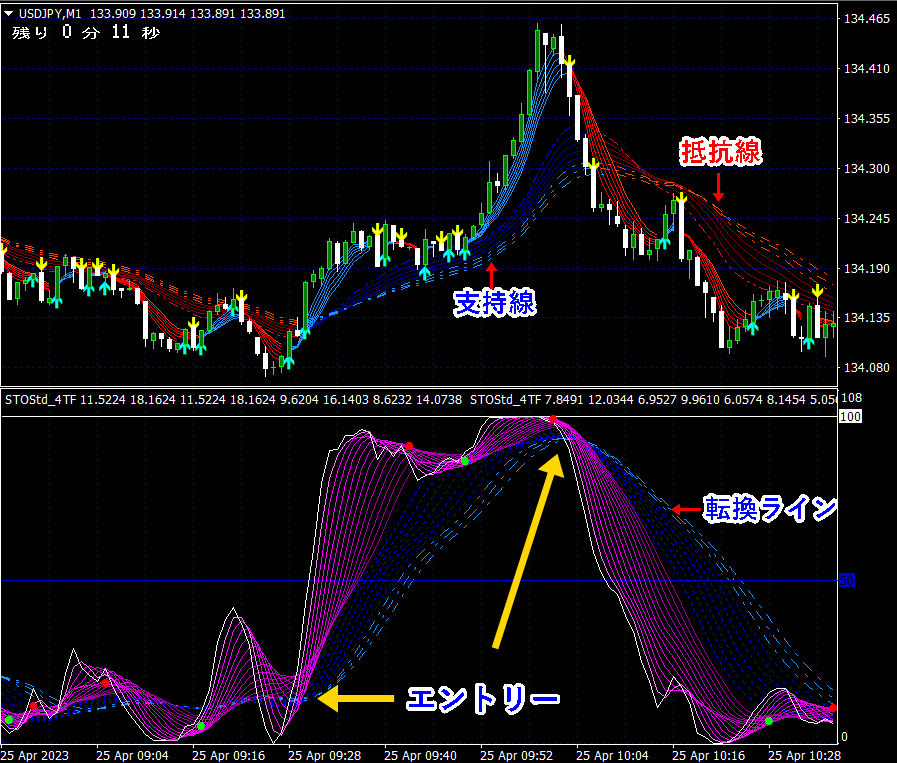Click the 25 Apr 09:52 time label
897x763 pixels.
520,754
